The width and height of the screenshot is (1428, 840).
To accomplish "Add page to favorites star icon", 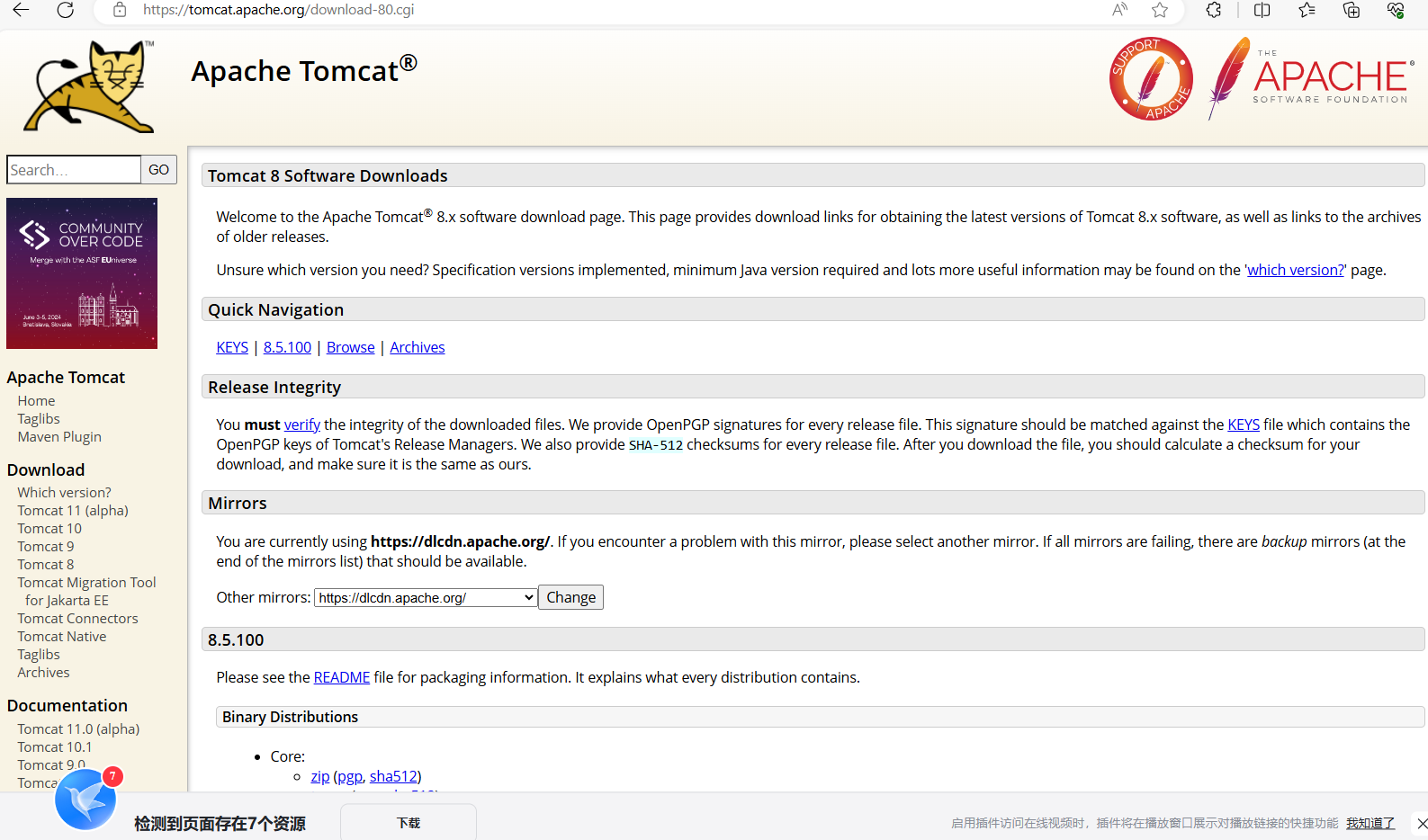I will [x=1160, y=10].
